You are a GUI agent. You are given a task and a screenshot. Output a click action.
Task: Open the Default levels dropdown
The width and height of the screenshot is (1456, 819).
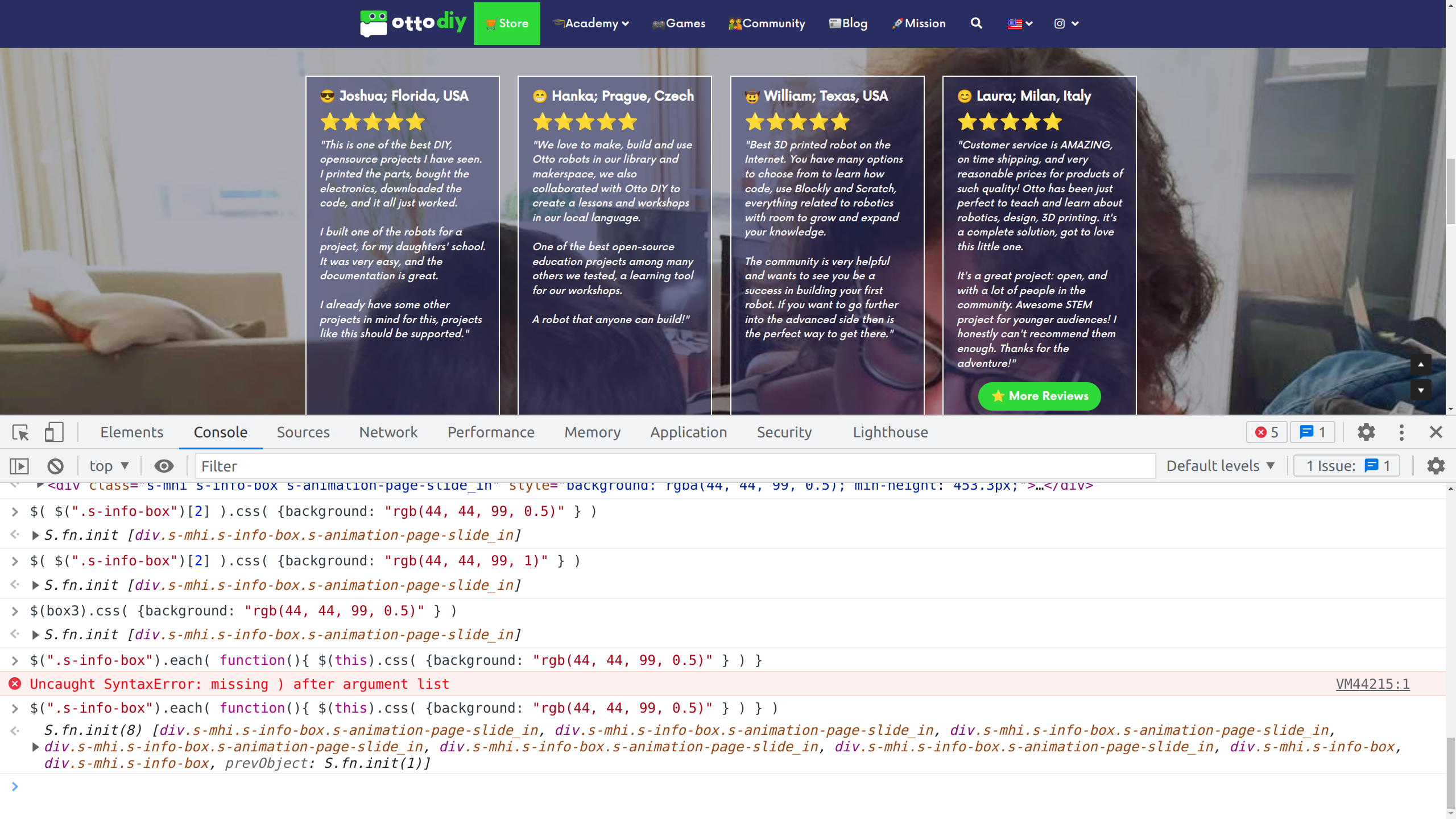tap(1221, 466)
